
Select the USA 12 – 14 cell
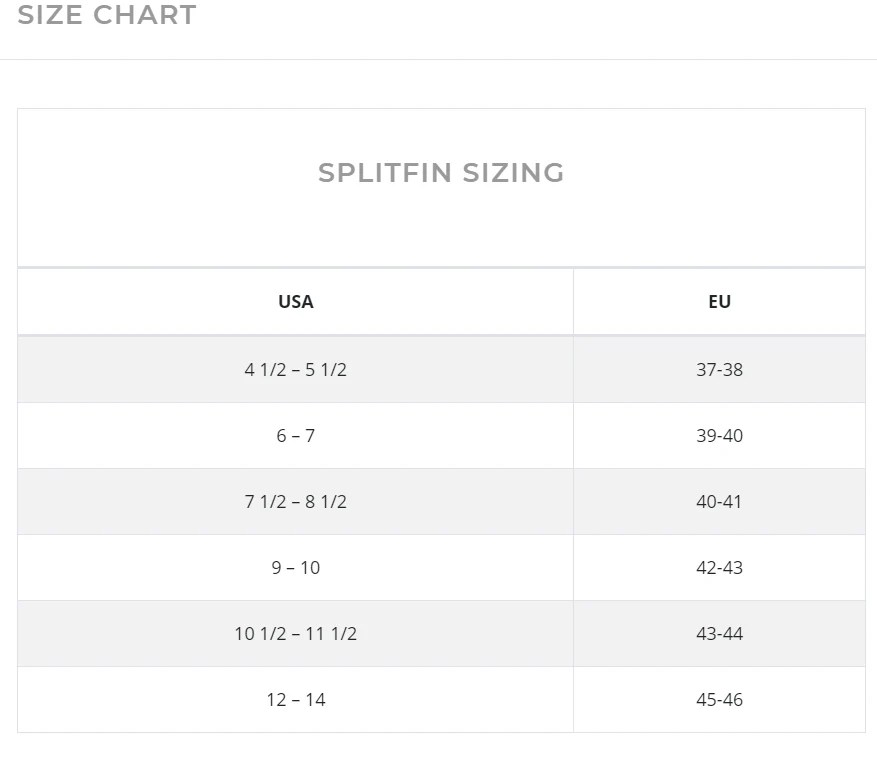[x=295, y=699]
